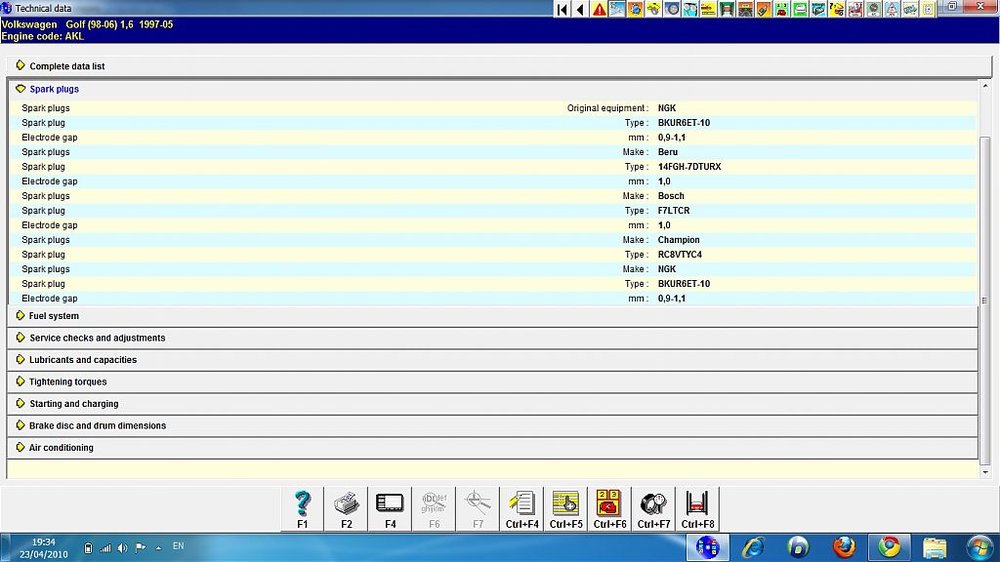
Task: Select the EN language indicator in tray
Action: point(178,546)
